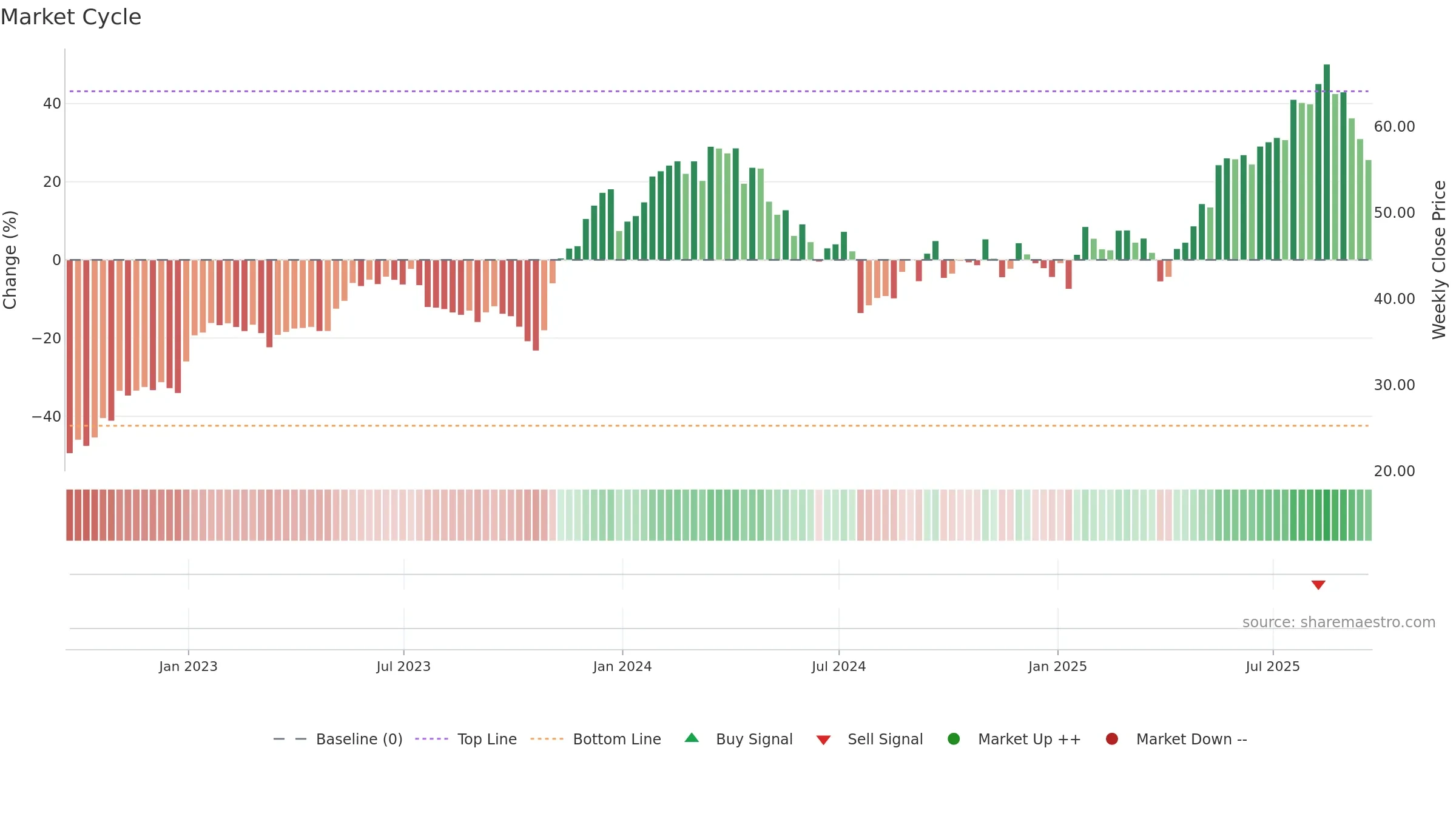Click the Buy Signal legend label
Viewport: 1456px width, 819px height.
coord(754,739)
